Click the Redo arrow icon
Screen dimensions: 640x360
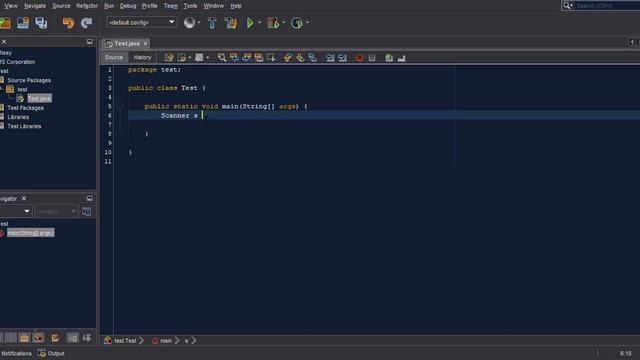click(x=86, y=23)
